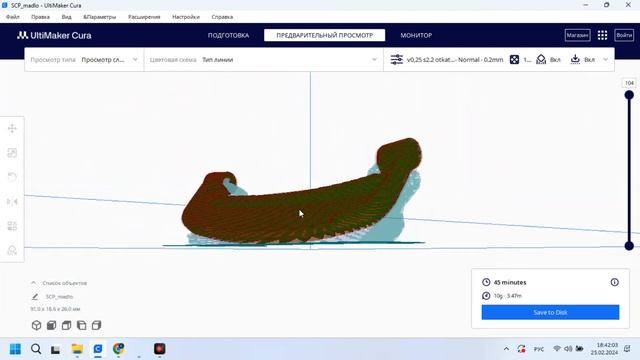Switch to the ПОДГОТОВКА stage

tap(228, 36)
